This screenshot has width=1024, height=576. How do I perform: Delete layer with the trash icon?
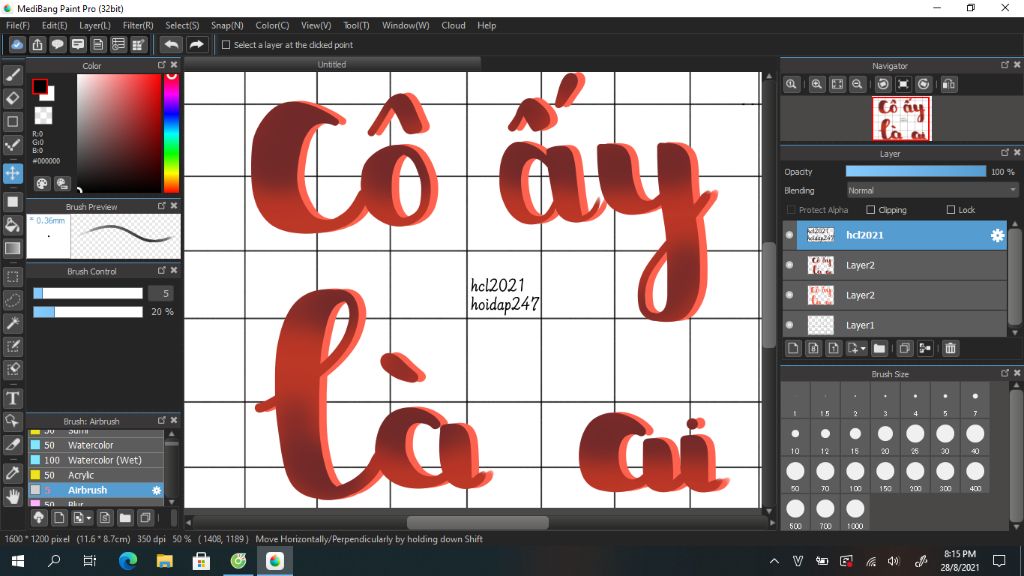click(x=950, y=349)
